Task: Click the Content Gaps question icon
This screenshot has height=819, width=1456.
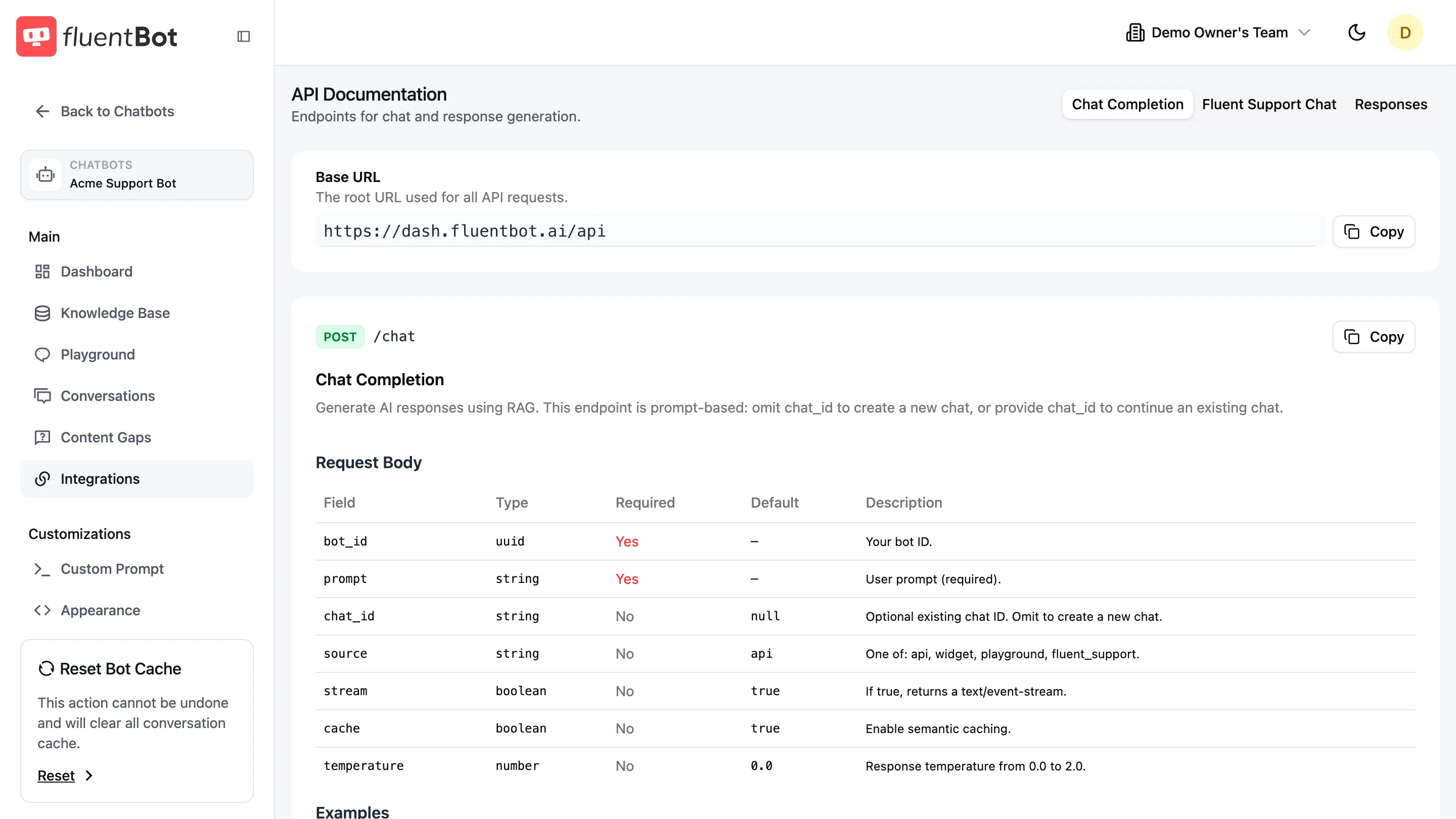Action: 42,437
